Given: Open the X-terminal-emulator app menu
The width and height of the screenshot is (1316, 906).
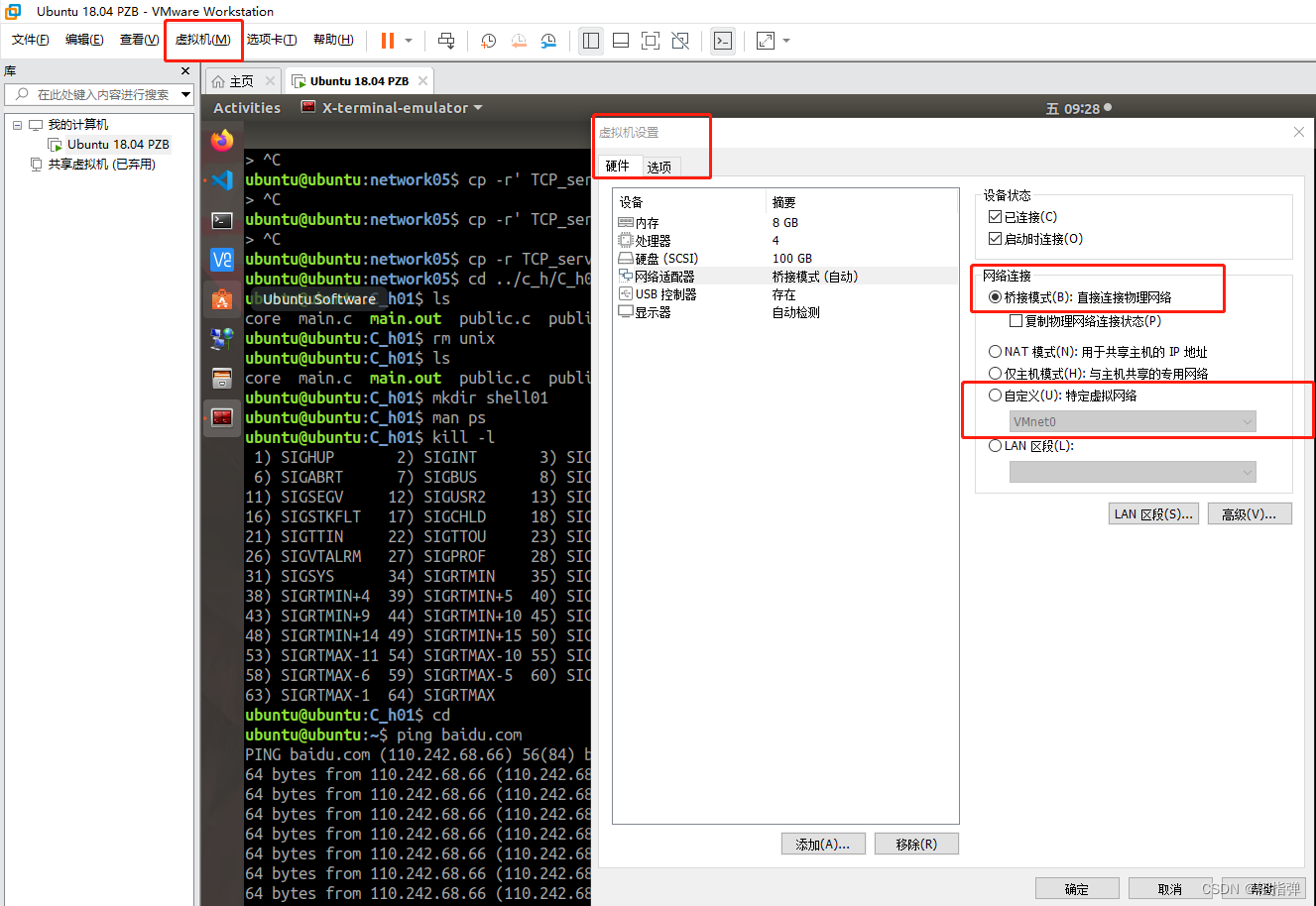Looking at the screenshot, I should pyautogui.click(x=392, y=108).
